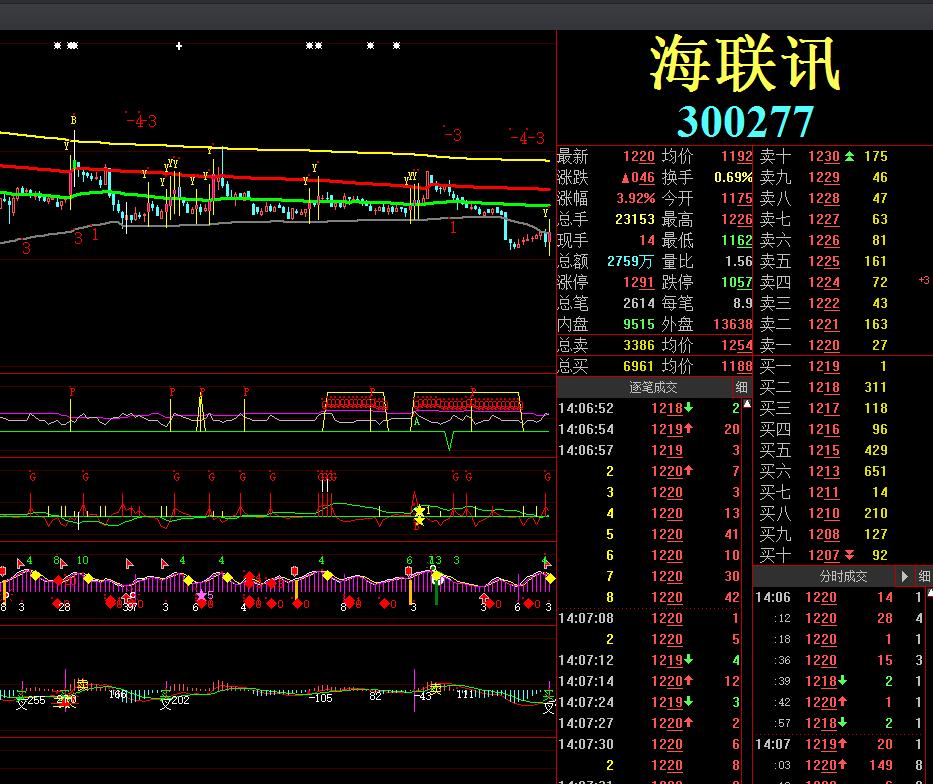Image resolution: width=933 pixels, height=784 pixels.
Task: Click the 最新 price value 1220
Action: click(x=638, y=156)
